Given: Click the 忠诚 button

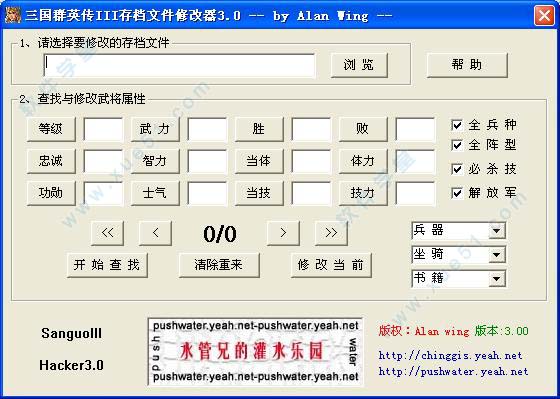Looking at the screenshot, I should (51, 161).
